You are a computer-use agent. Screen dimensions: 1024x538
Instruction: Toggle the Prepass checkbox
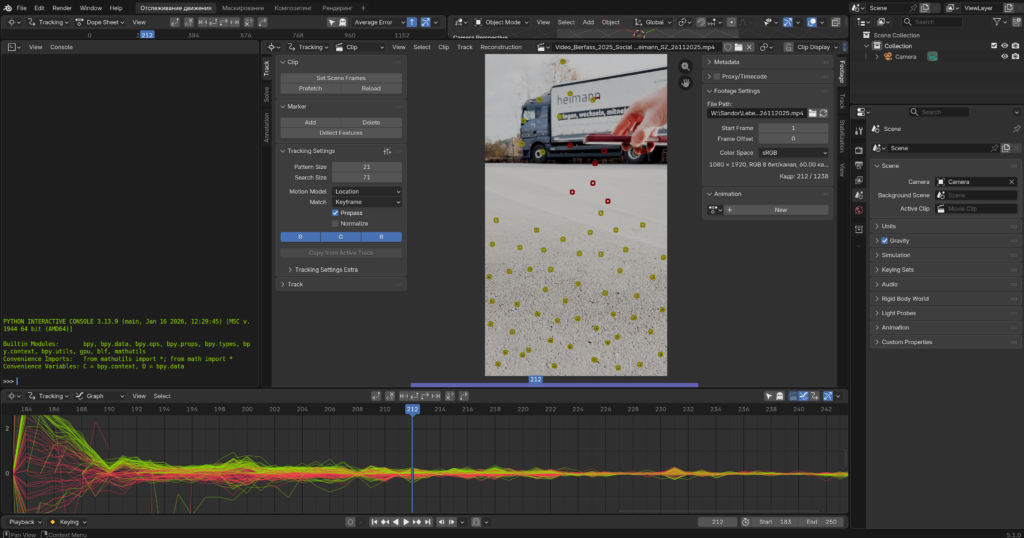pyautogui.click(x=335, y=213)
